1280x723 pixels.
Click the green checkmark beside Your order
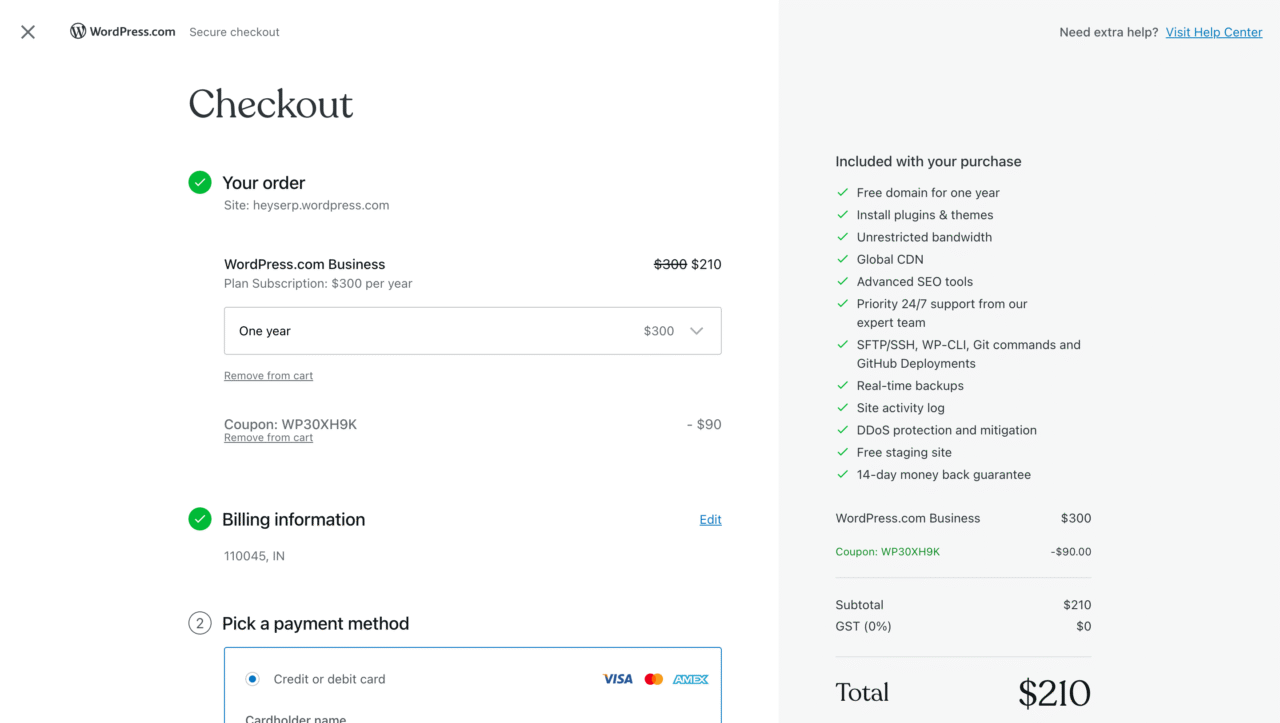point(199,182)
